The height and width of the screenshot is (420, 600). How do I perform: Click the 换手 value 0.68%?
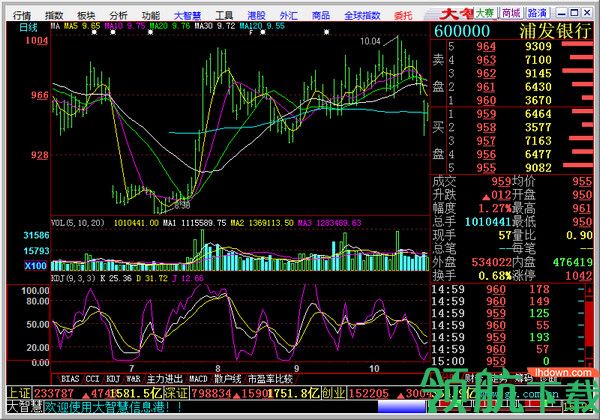point(495,275)
